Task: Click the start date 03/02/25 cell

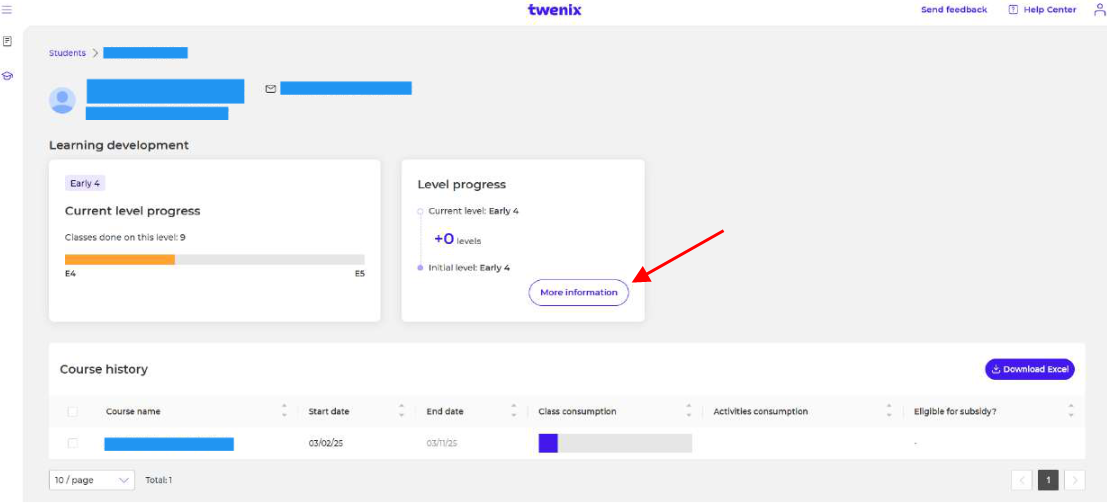Action: (325, 443)
